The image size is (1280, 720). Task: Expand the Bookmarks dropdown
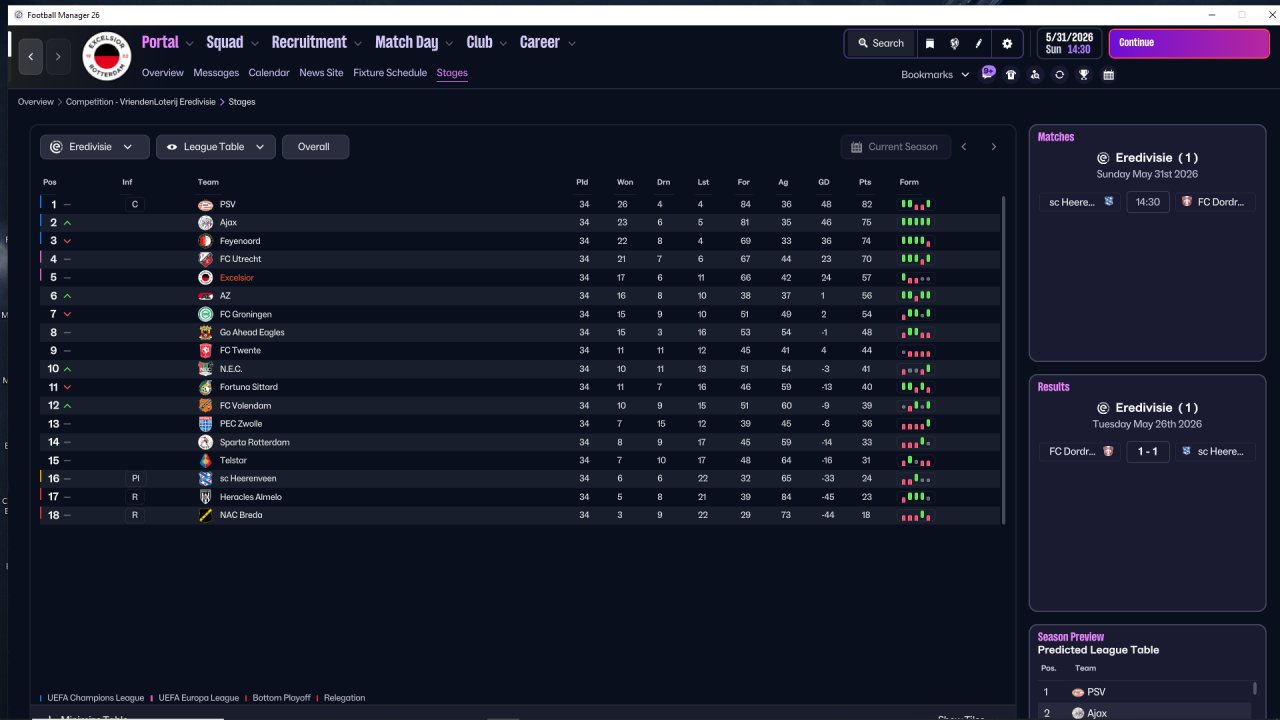936,75
